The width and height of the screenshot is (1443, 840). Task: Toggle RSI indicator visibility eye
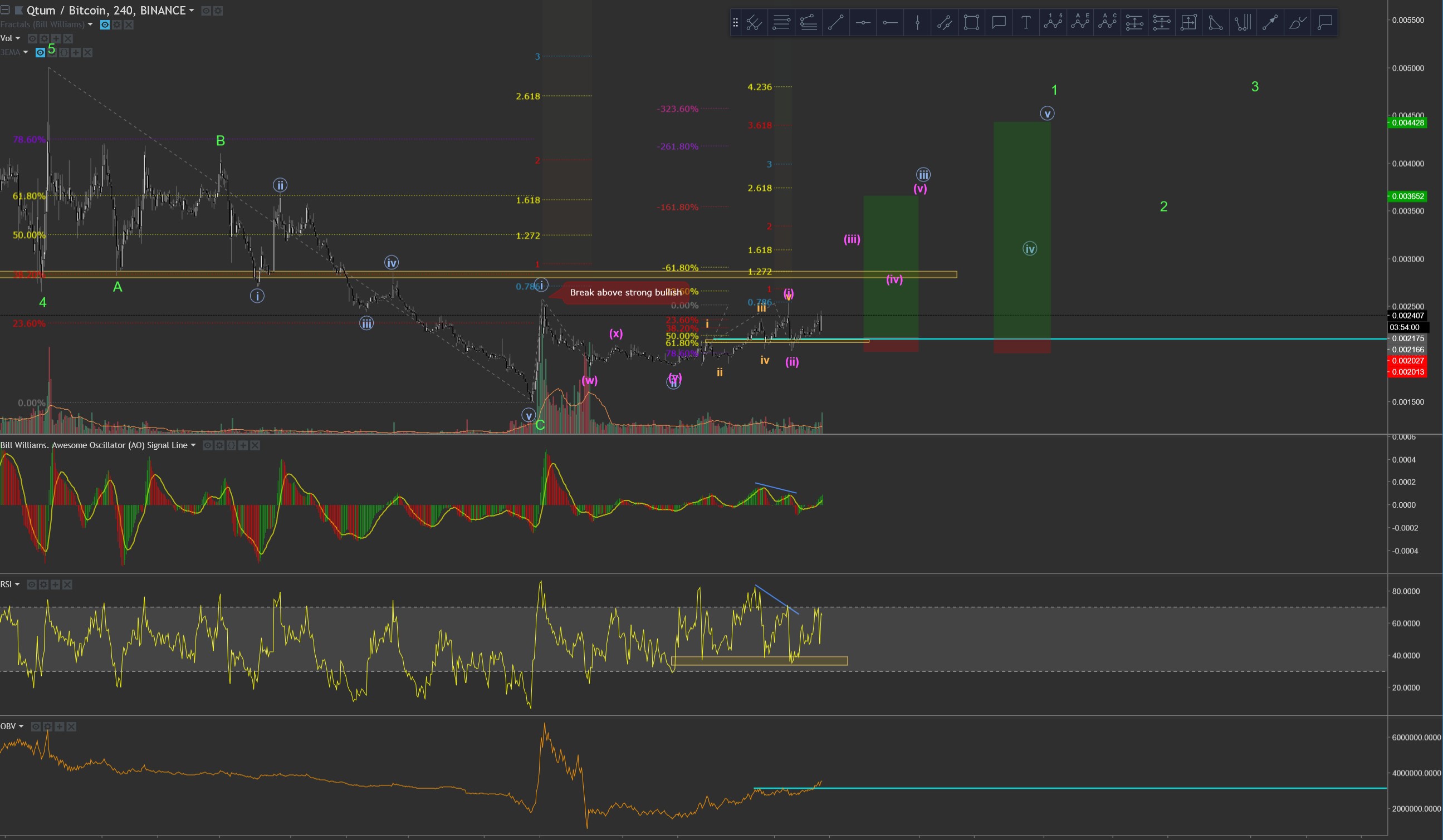32,584
